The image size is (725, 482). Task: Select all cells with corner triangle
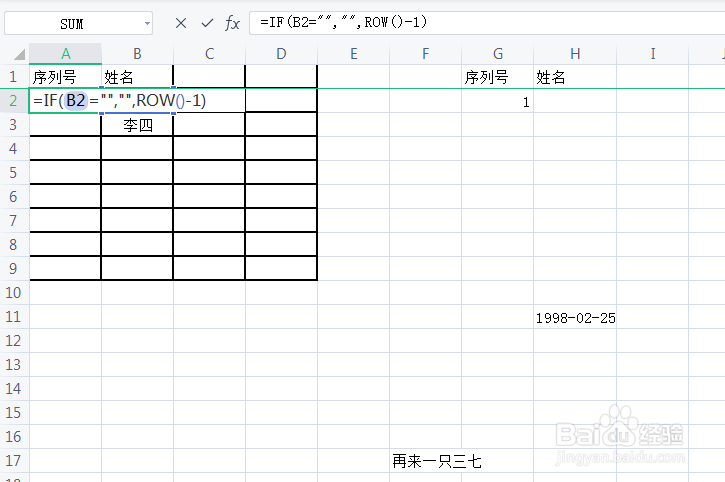point(19,55)
